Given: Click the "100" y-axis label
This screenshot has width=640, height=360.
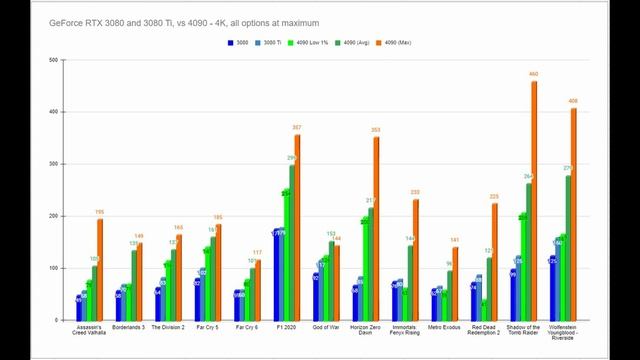Looking at the screenshot, I should coord(53,268).
